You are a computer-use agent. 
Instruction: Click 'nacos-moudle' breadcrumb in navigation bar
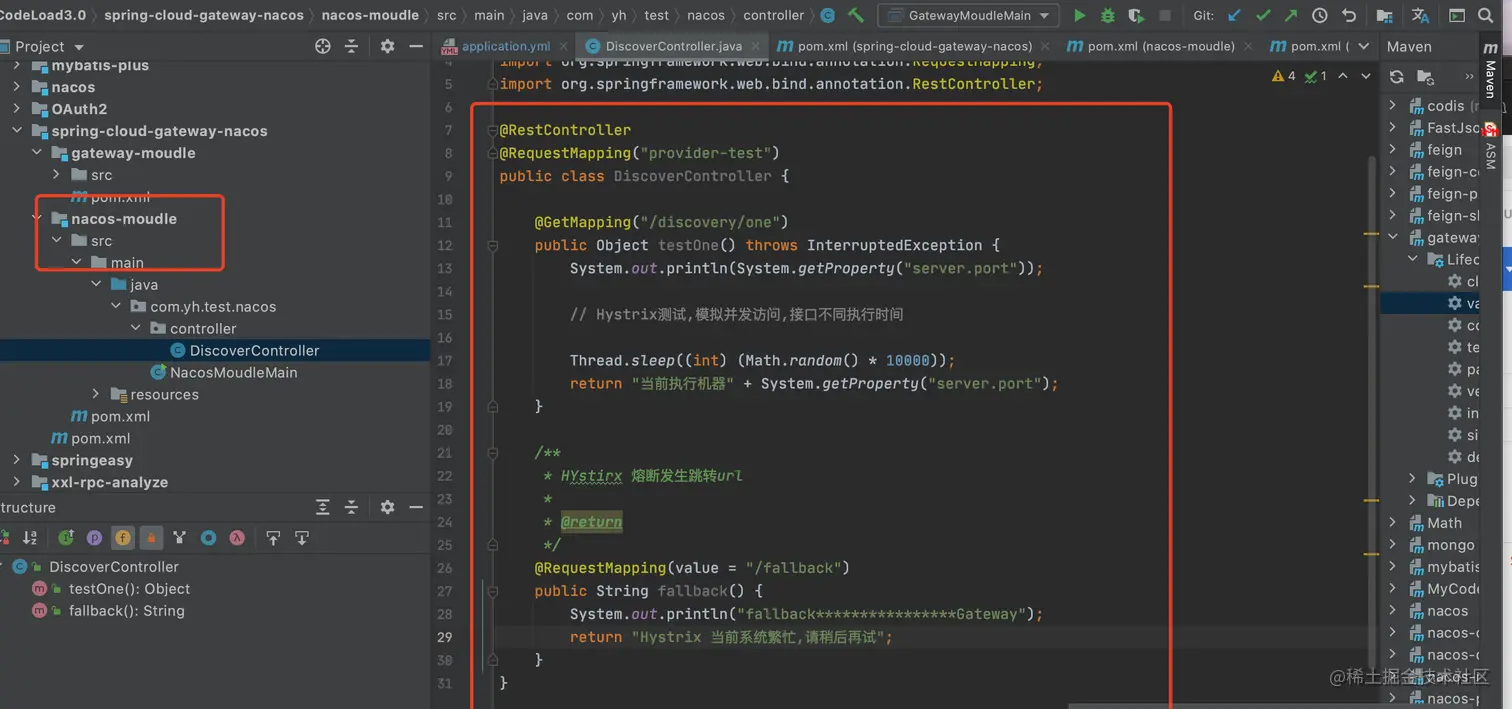coord(370,15)
